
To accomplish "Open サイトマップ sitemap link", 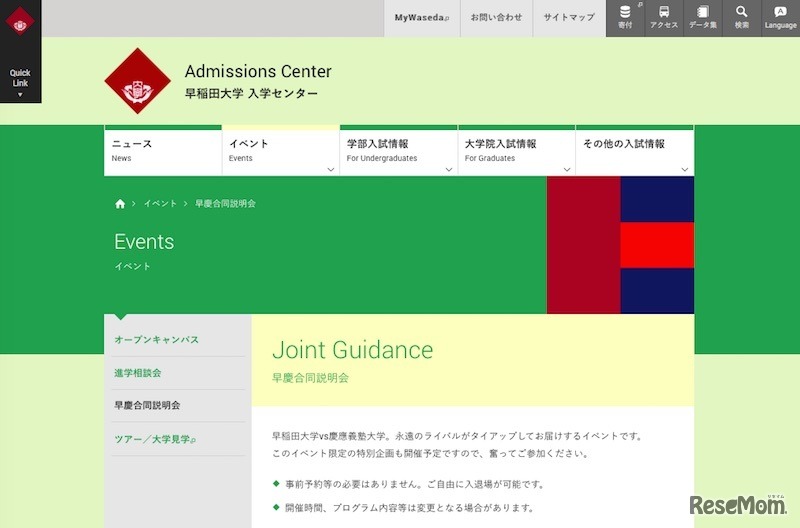I will click(x=569, y=17).
